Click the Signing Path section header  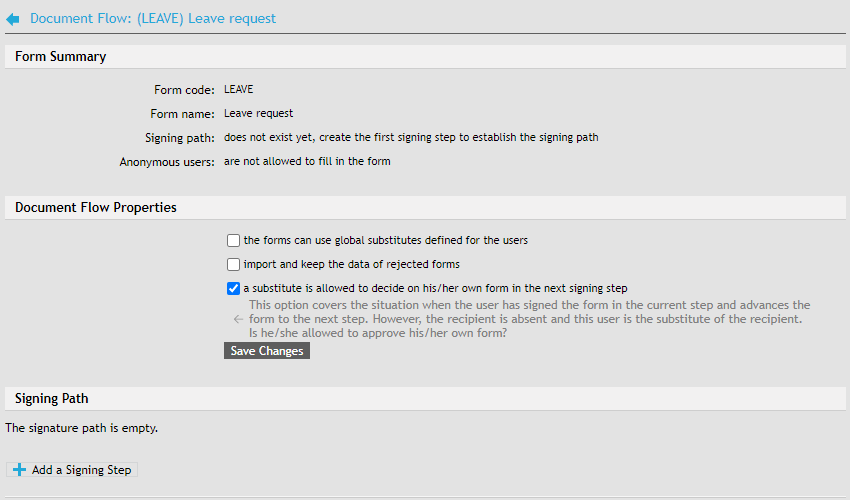tap(52, 398)
